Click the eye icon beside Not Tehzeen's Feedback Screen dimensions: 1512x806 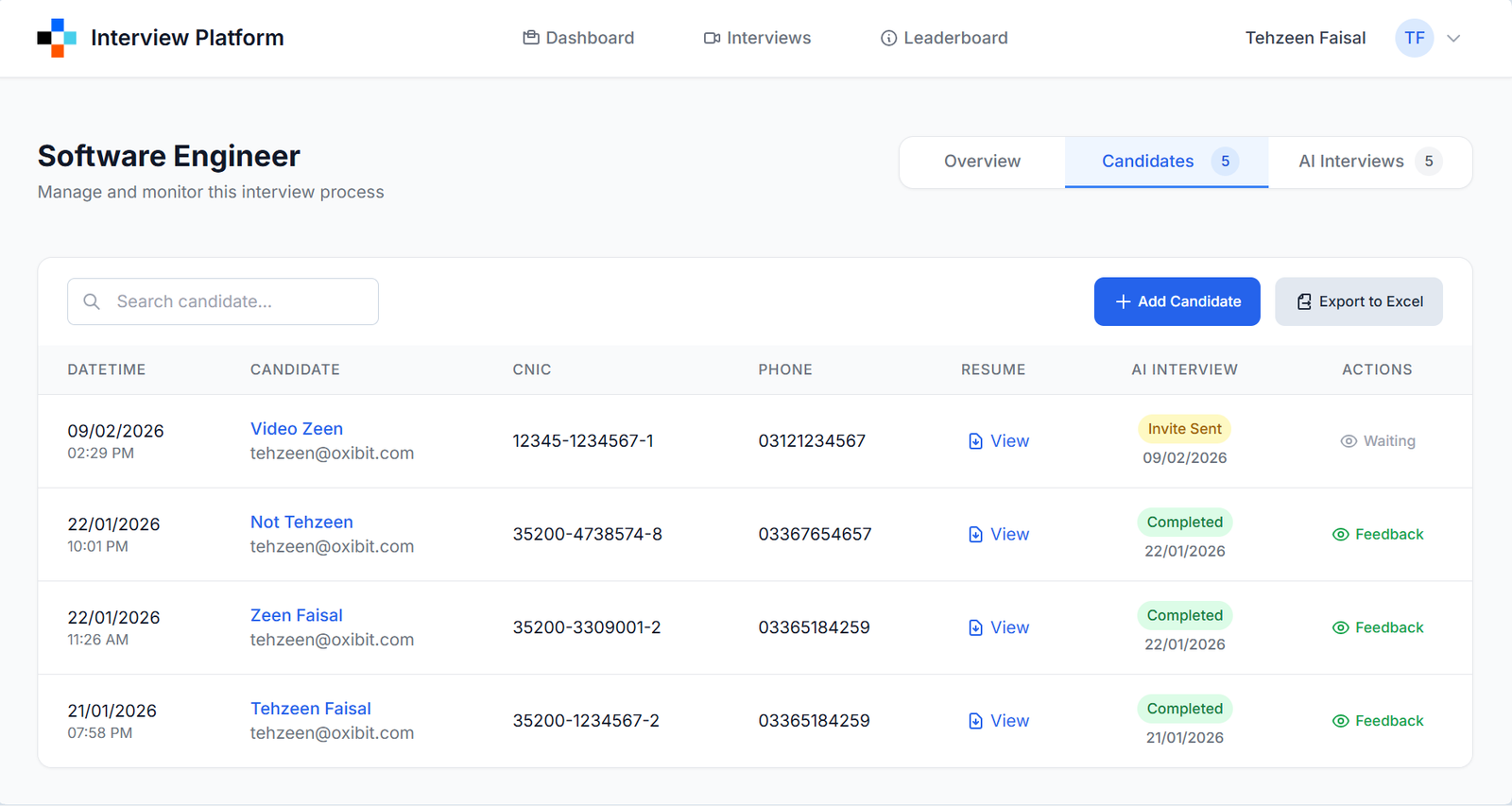point(1340,535)
